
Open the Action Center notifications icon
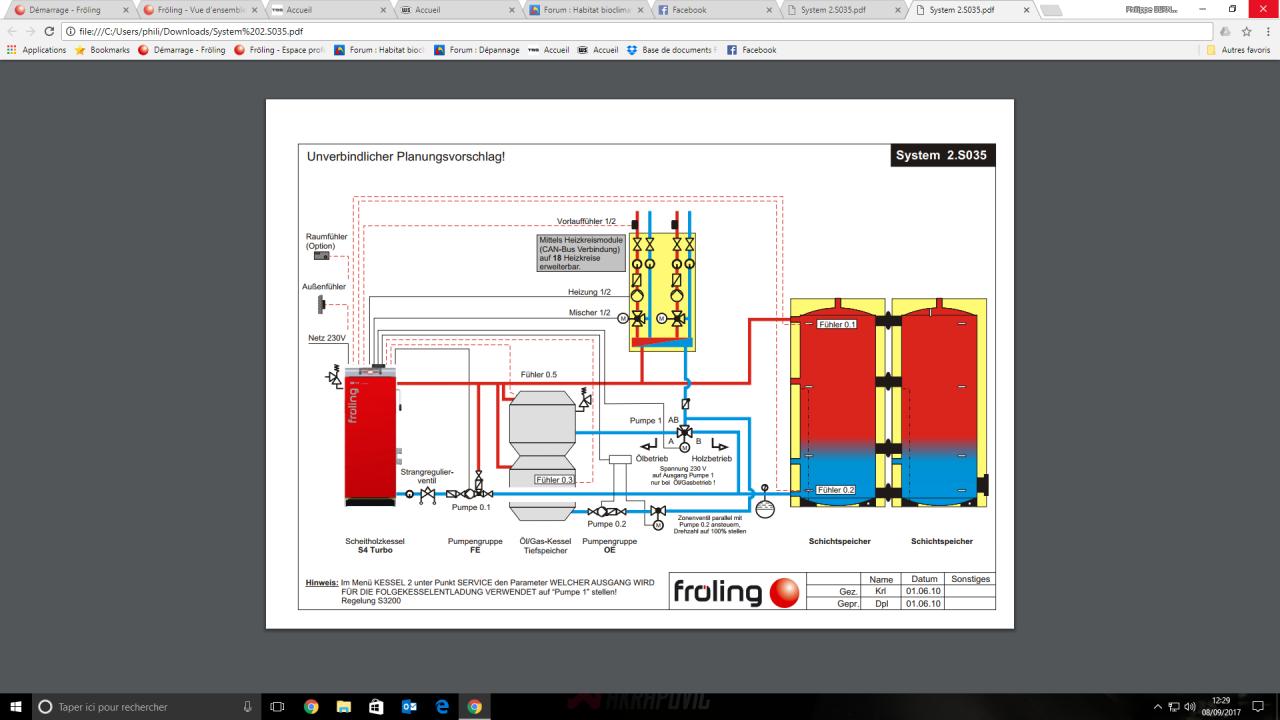point(1259,707)
